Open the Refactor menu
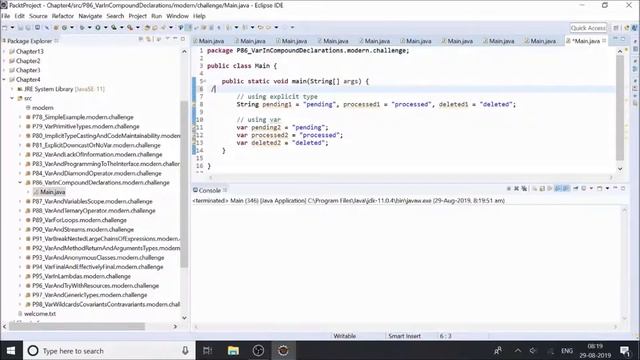The height and width of the screenshot is (360, 640). pyautogui.click(x=62, y=16)
